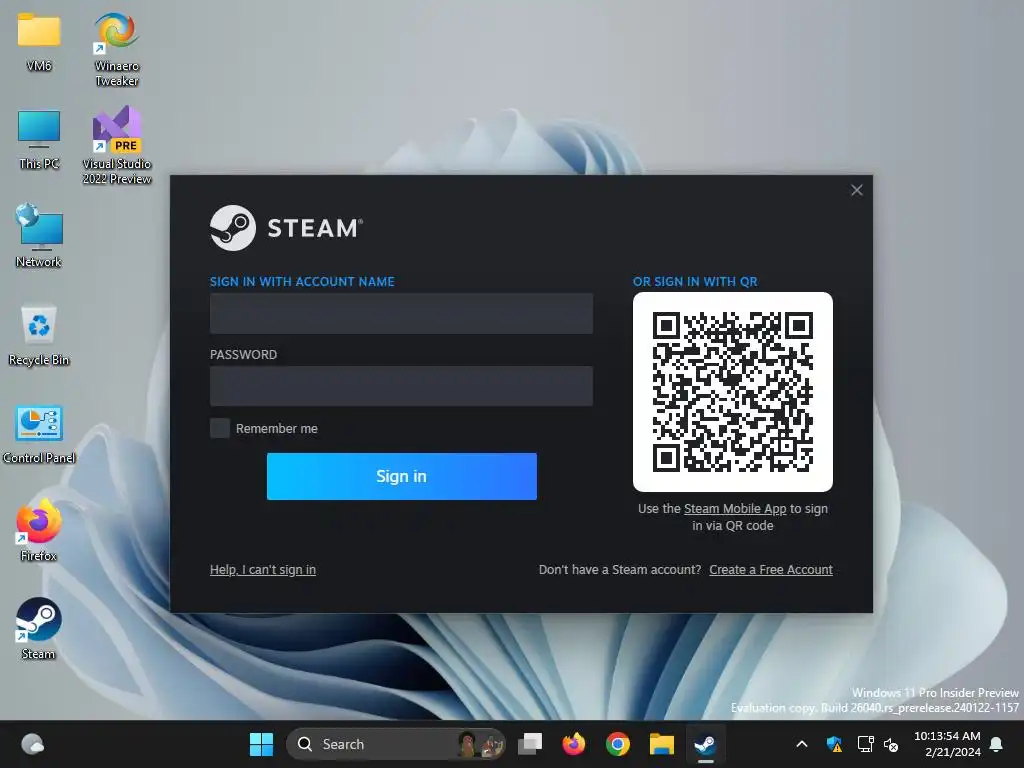Click the taskbar Search box
The width and height of the screenshot is (1024, 768).
pos(396,744)
